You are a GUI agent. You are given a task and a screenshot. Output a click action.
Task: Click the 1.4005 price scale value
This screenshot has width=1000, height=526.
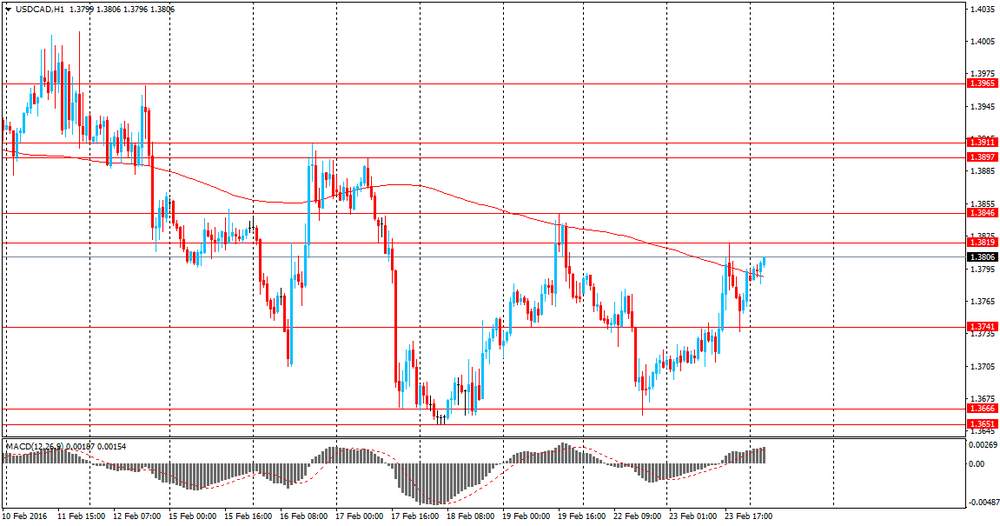point(982,41)
